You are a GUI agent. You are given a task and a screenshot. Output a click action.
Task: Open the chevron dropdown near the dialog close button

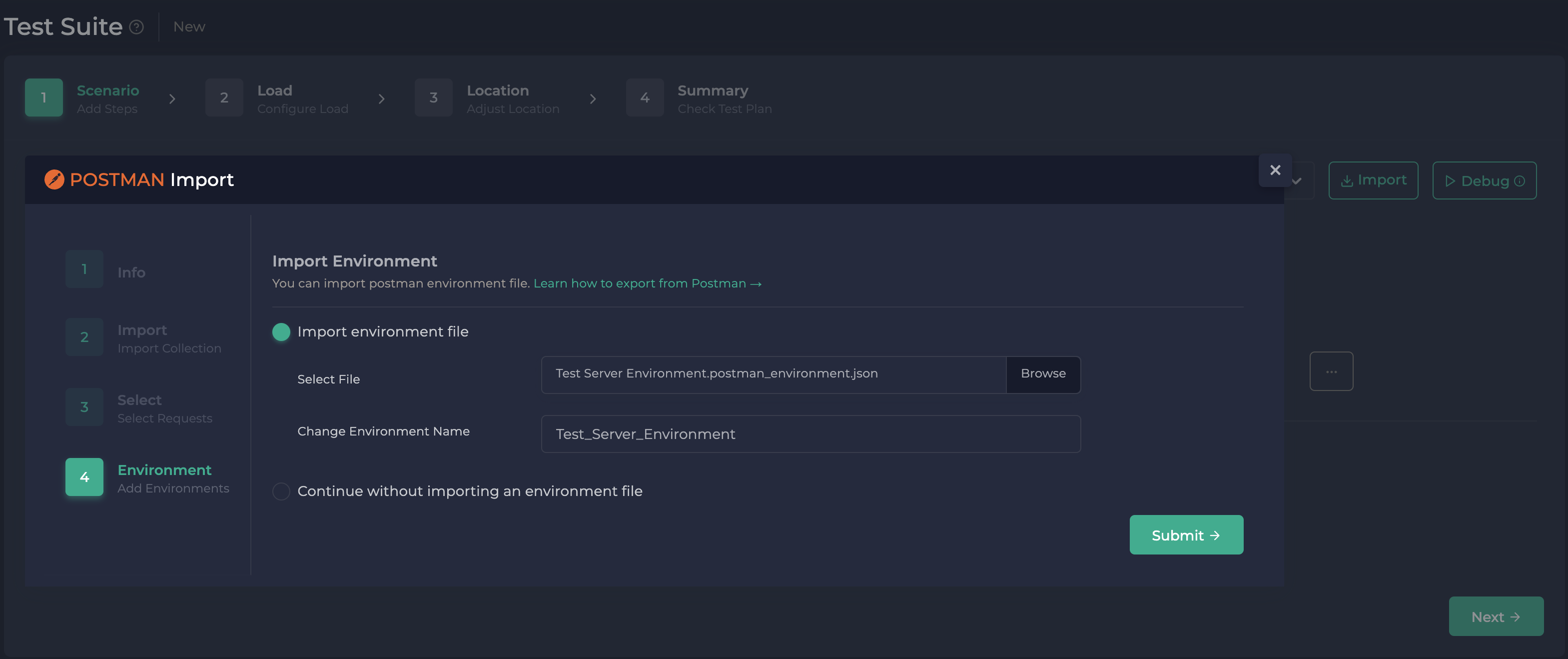coord(1297,180)
